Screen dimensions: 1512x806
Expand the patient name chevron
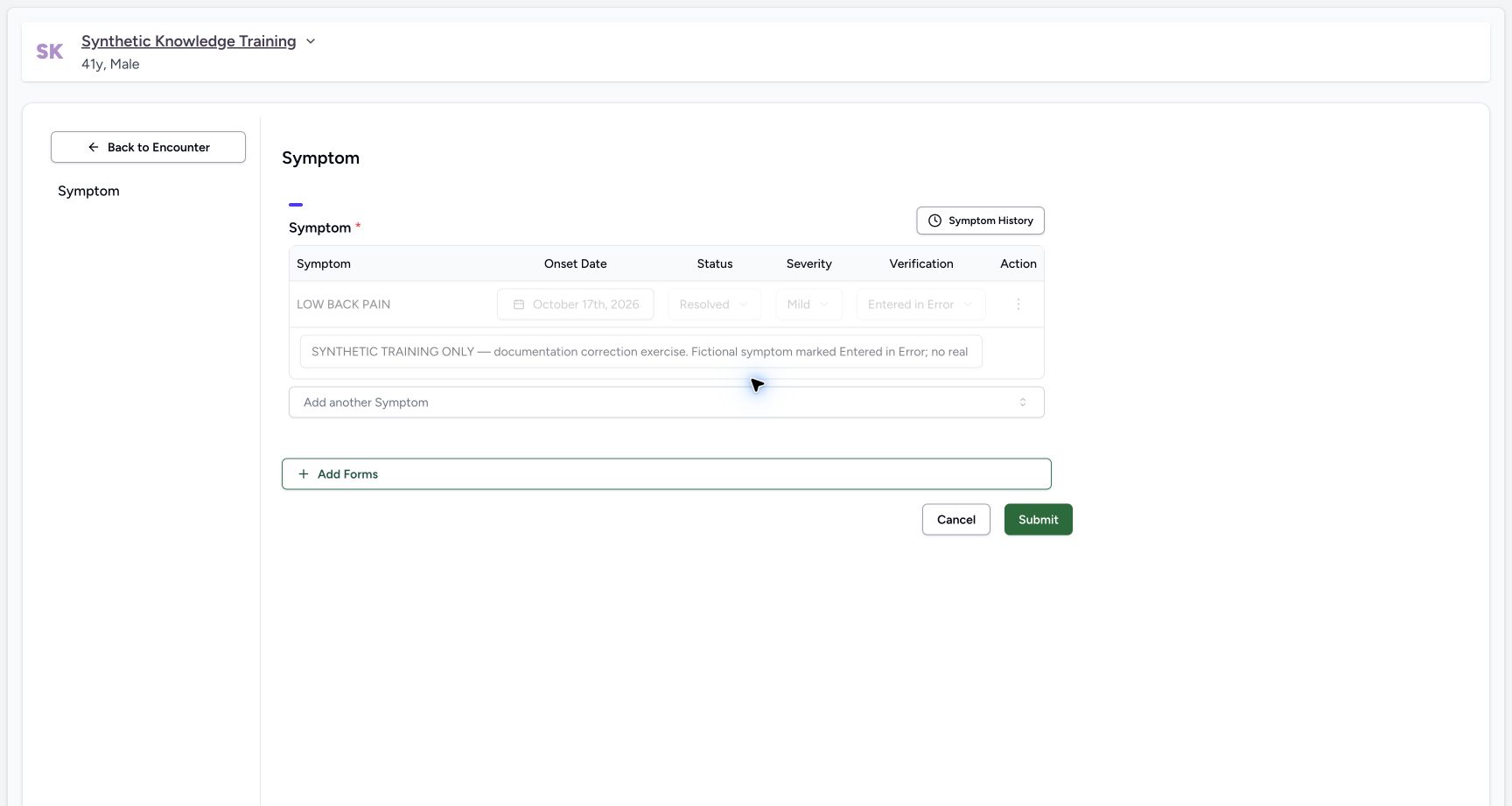(311, 41)
